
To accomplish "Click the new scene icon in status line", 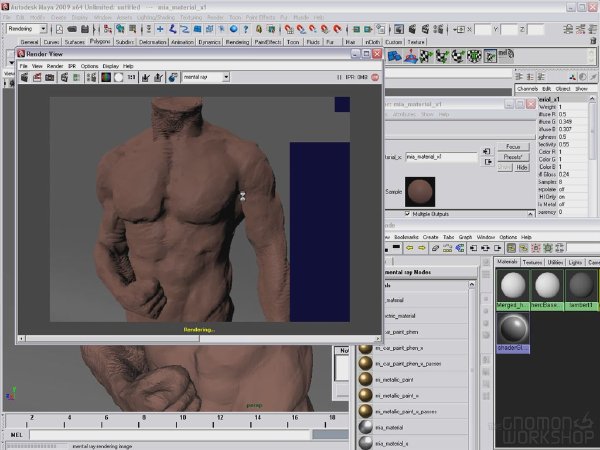I will 59,29.
